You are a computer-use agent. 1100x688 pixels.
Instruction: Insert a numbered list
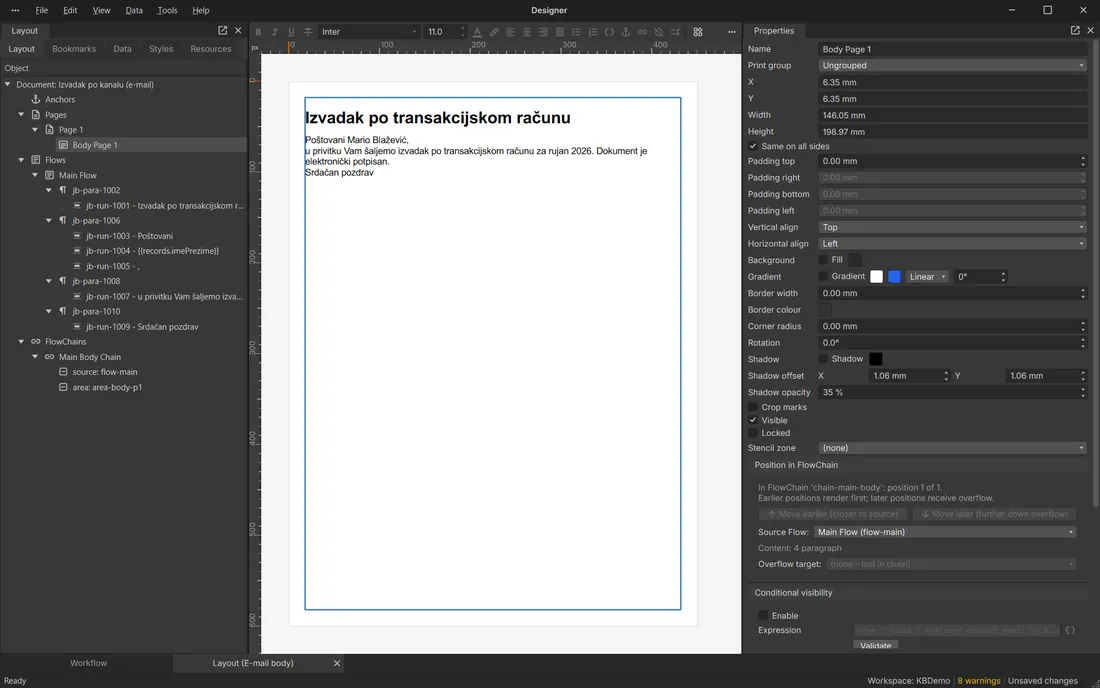593,32
